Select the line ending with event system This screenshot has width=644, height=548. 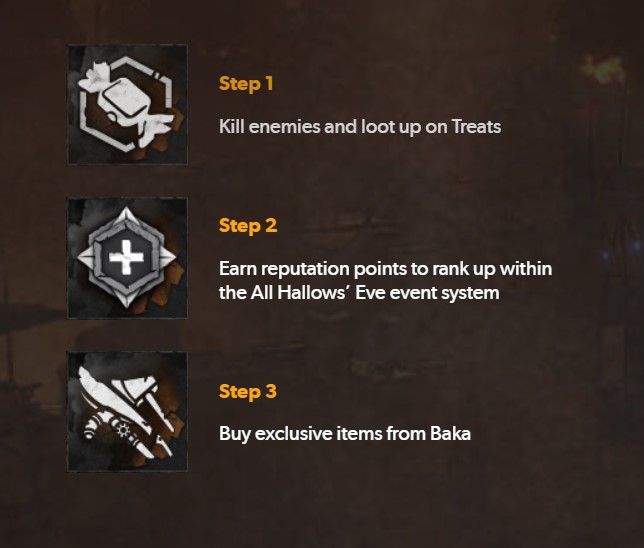[x=358, y=293]
